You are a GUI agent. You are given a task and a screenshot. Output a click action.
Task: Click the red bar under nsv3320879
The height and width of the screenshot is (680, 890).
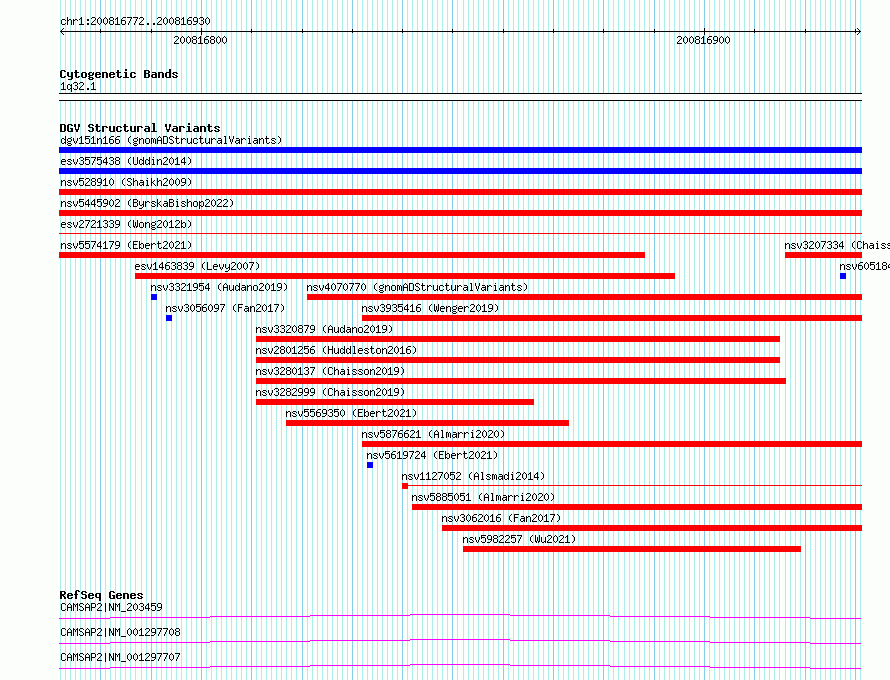(518, 339)
